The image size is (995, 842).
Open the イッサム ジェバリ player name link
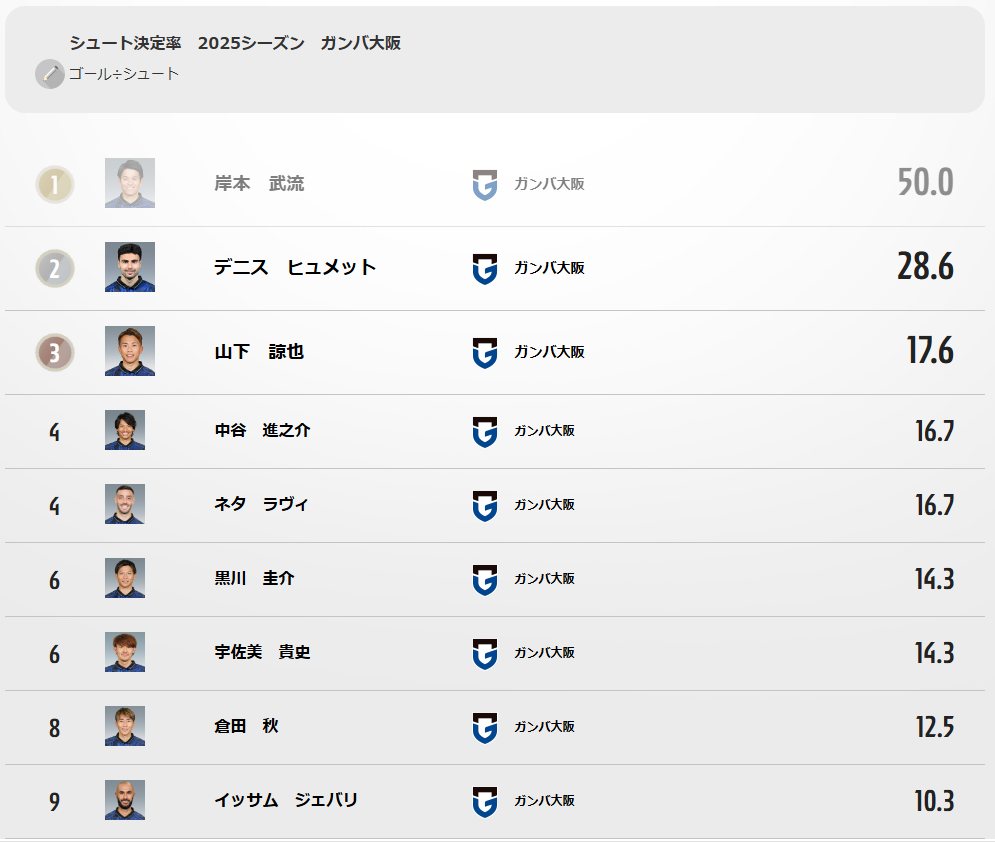(x=286, y=801)
